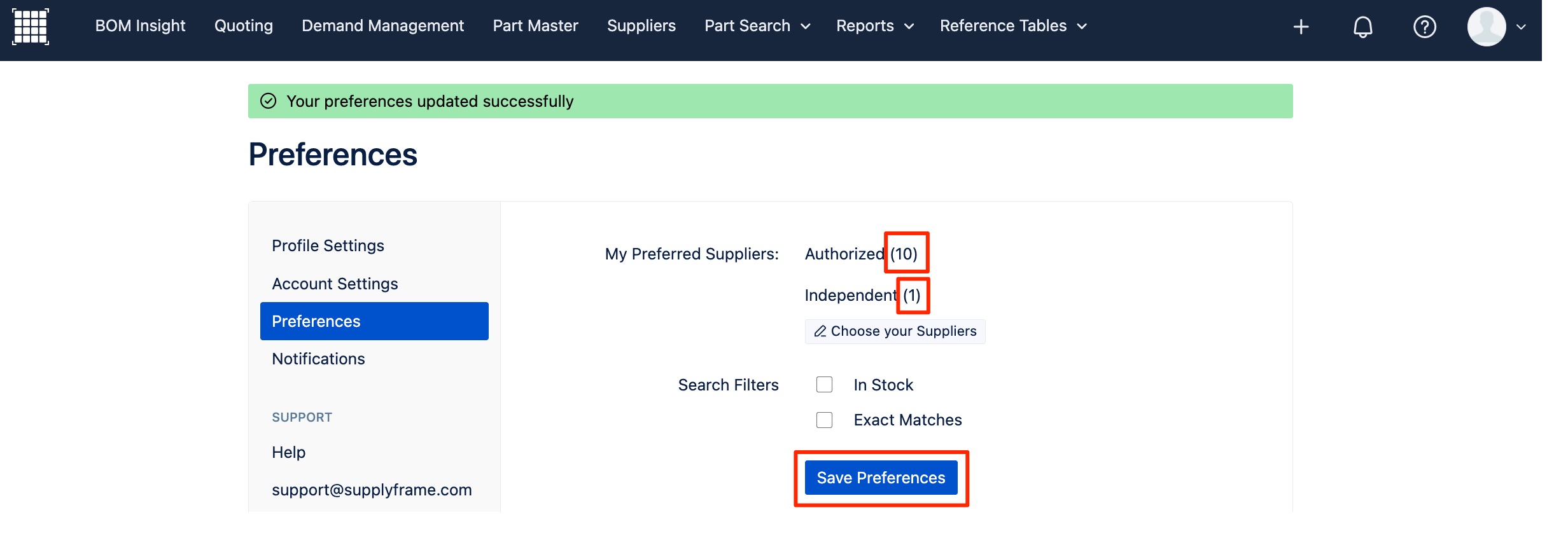This screenshot has height=538, width=1568.
Task: Click the pencil icon beside Choose your Suppliers
Action: point(820,331)
